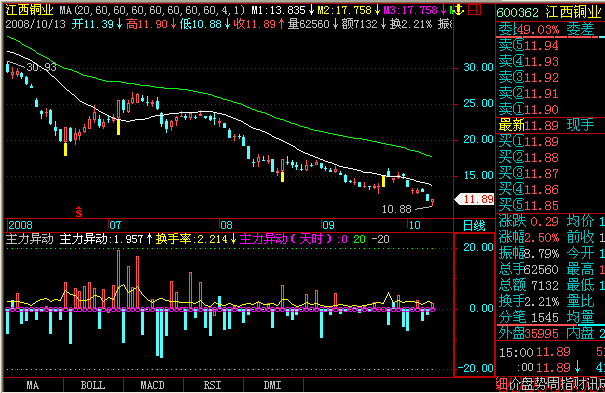Click the 委比 49.03% ratio
Image resolution: width=605 pixels, height=393 pixels.
[529, 30]
